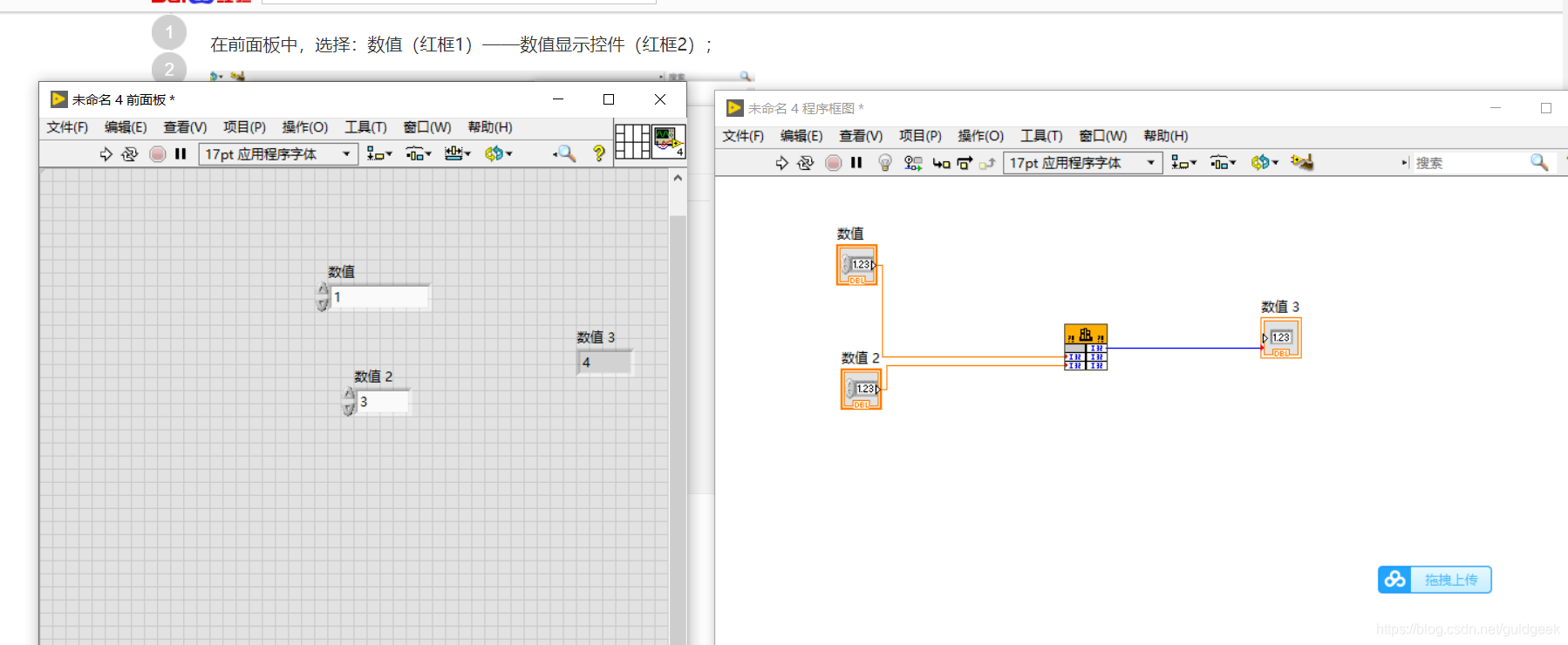Click Step Into button in block diagram

[941, 163]
